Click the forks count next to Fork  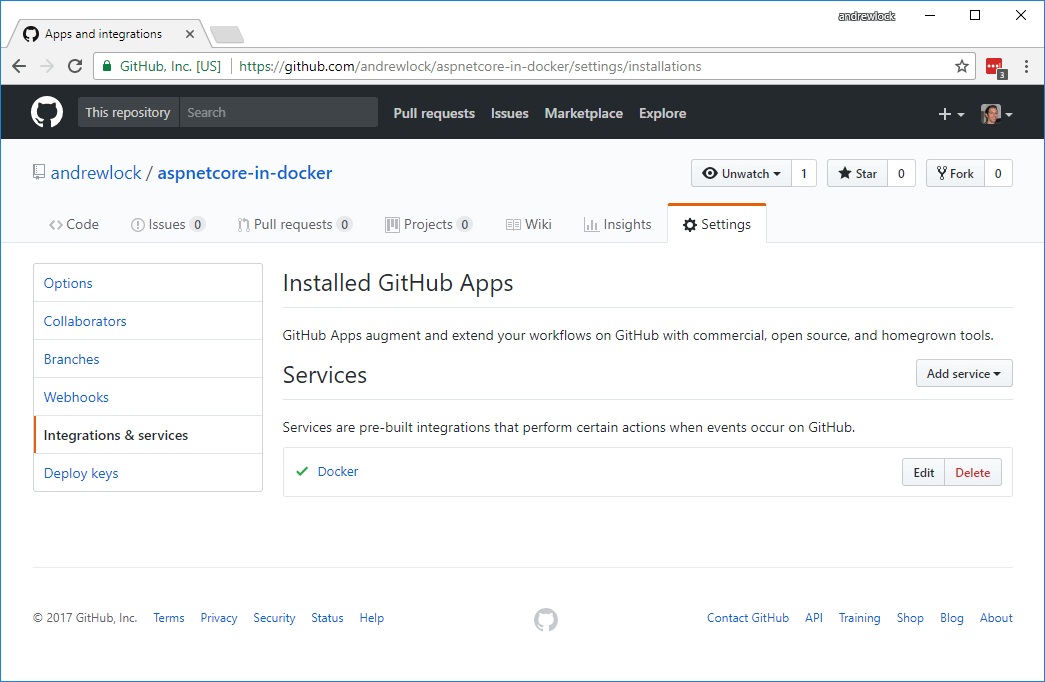998,173
